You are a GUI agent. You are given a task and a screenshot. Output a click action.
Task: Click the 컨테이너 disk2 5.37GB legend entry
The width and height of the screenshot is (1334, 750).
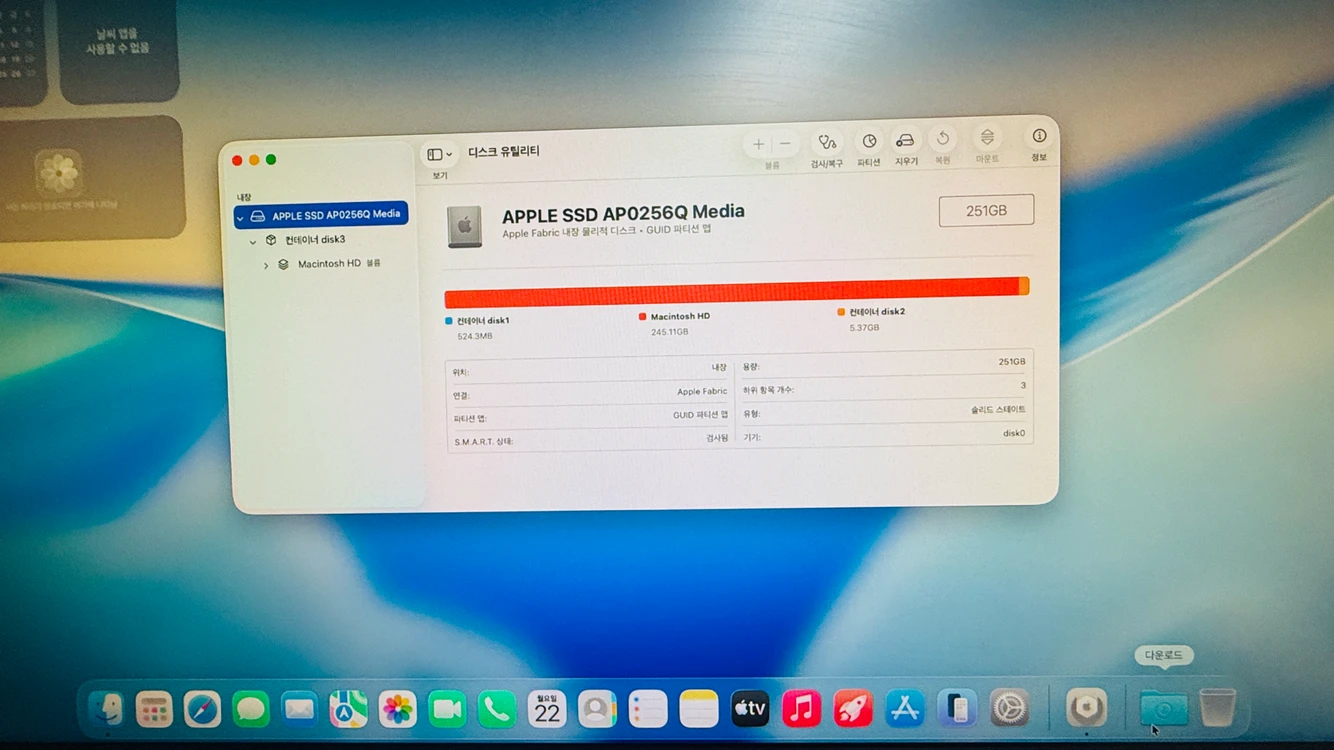pyautogui.click(x=871, y=319)
